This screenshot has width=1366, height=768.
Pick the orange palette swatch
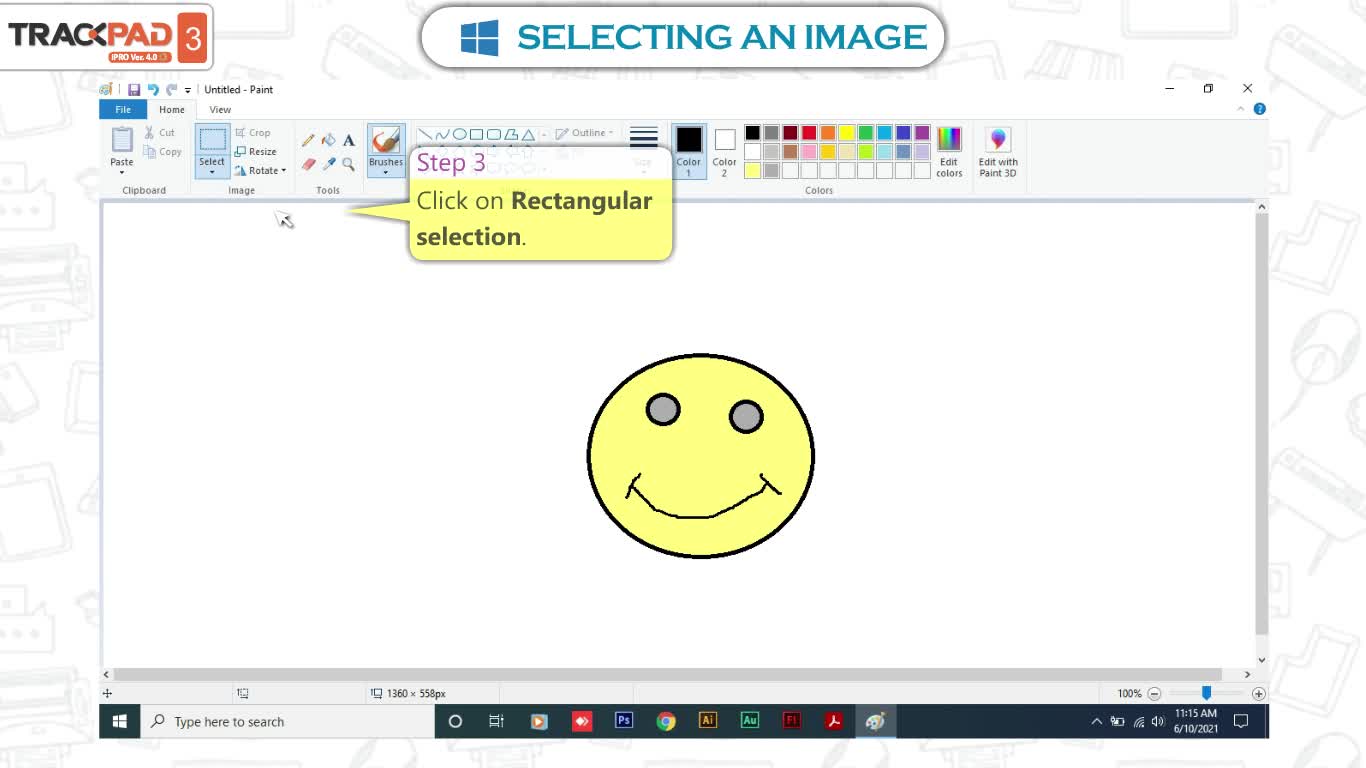pos(828,133)
